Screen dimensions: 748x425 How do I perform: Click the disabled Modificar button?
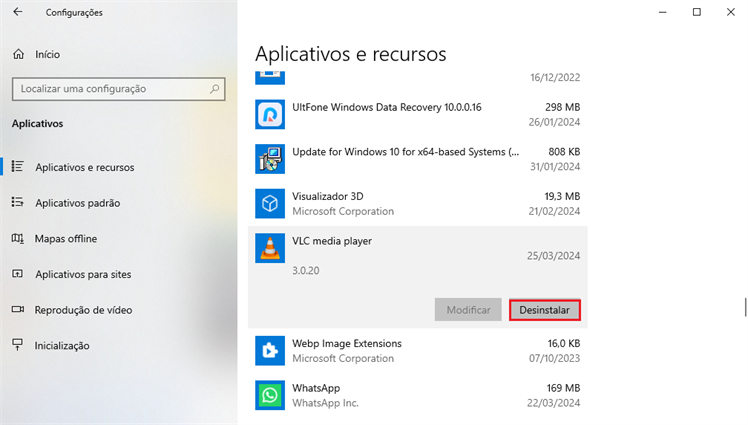(468, 310)
